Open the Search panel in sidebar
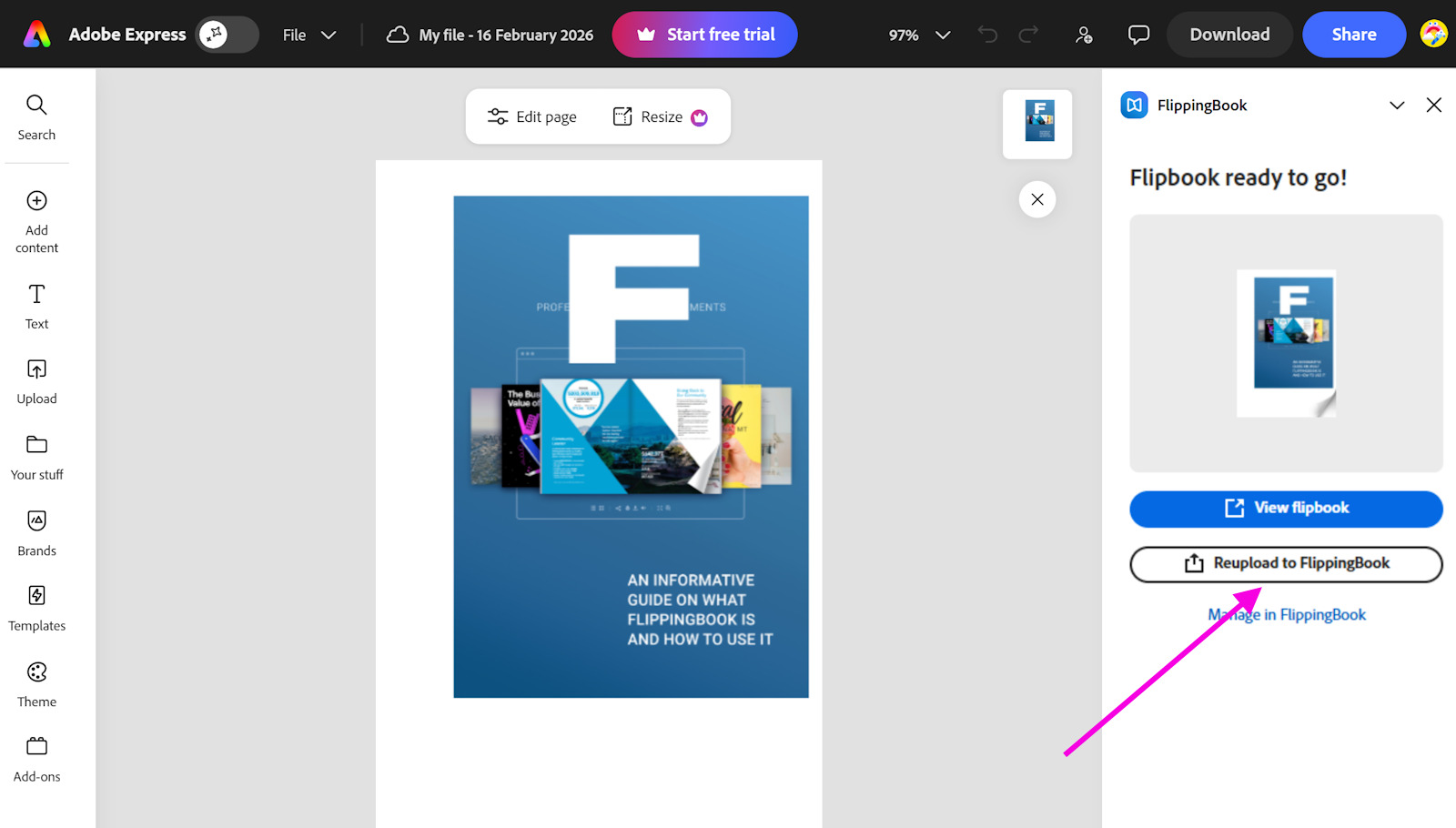The height and width of the screenshot is (828, 1456). (x=36, y=117)
